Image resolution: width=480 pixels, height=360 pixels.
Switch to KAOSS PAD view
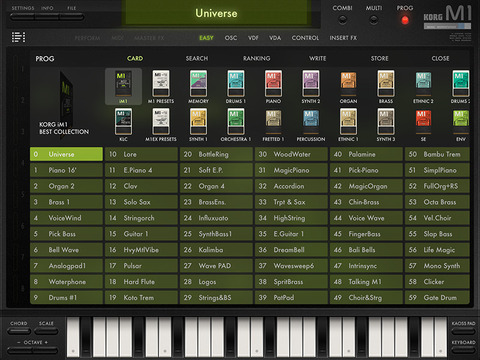pos(463,331)
